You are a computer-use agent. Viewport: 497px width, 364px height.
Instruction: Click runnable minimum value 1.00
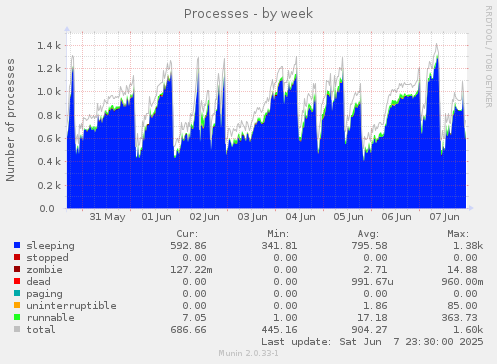[x=285, y=318]
